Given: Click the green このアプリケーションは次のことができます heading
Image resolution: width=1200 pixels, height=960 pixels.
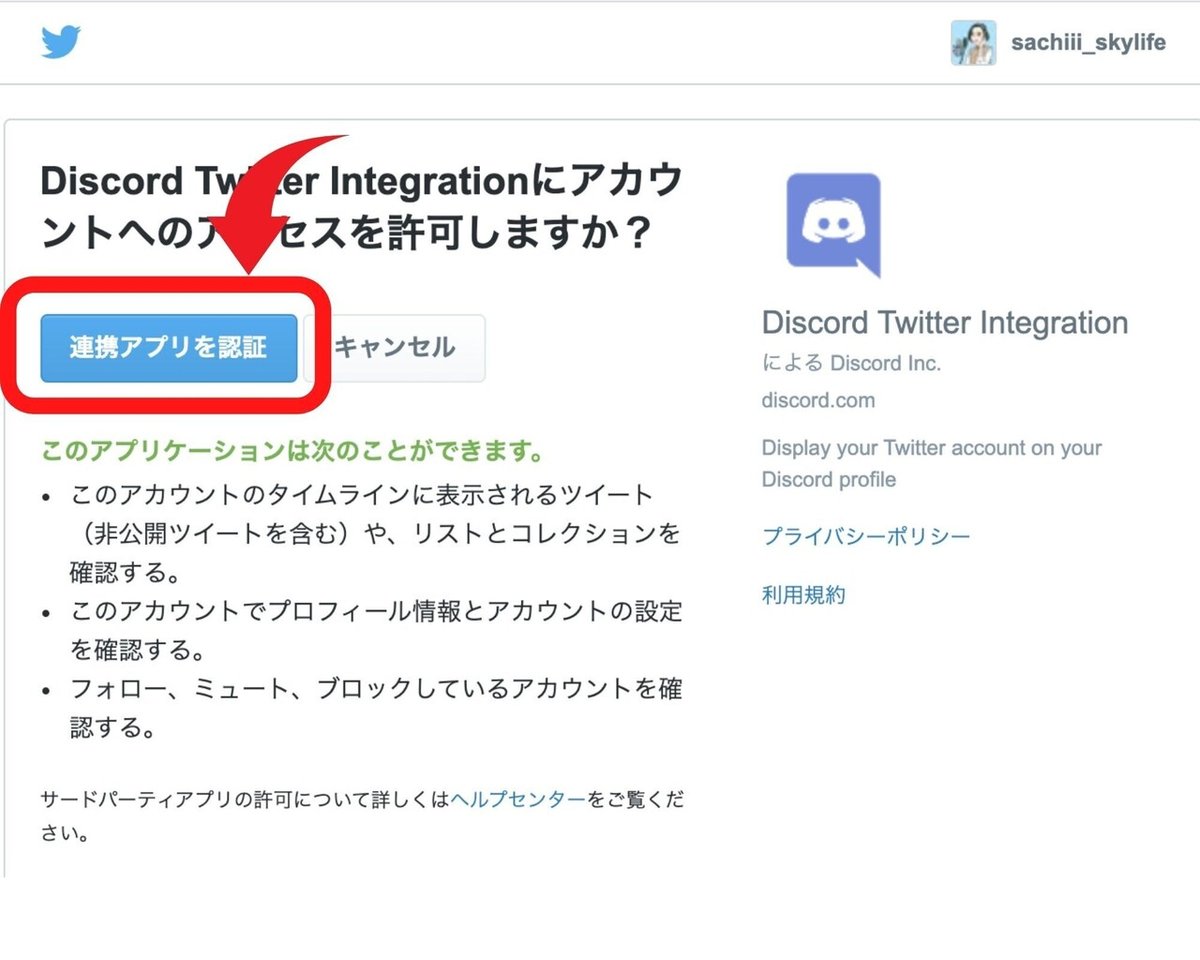Looking at the screenshot, I should pos(293,451).
